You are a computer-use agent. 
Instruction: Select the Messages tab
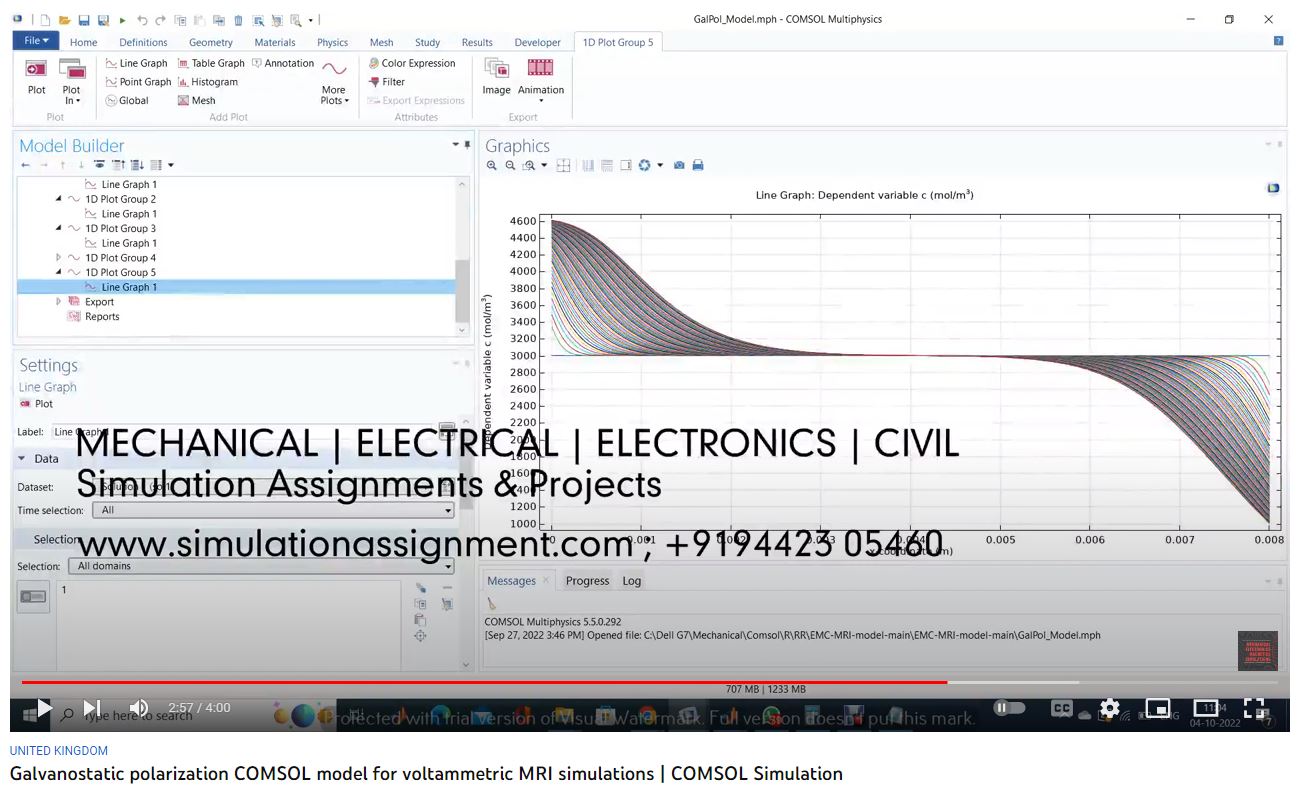[x=511, y=581]
